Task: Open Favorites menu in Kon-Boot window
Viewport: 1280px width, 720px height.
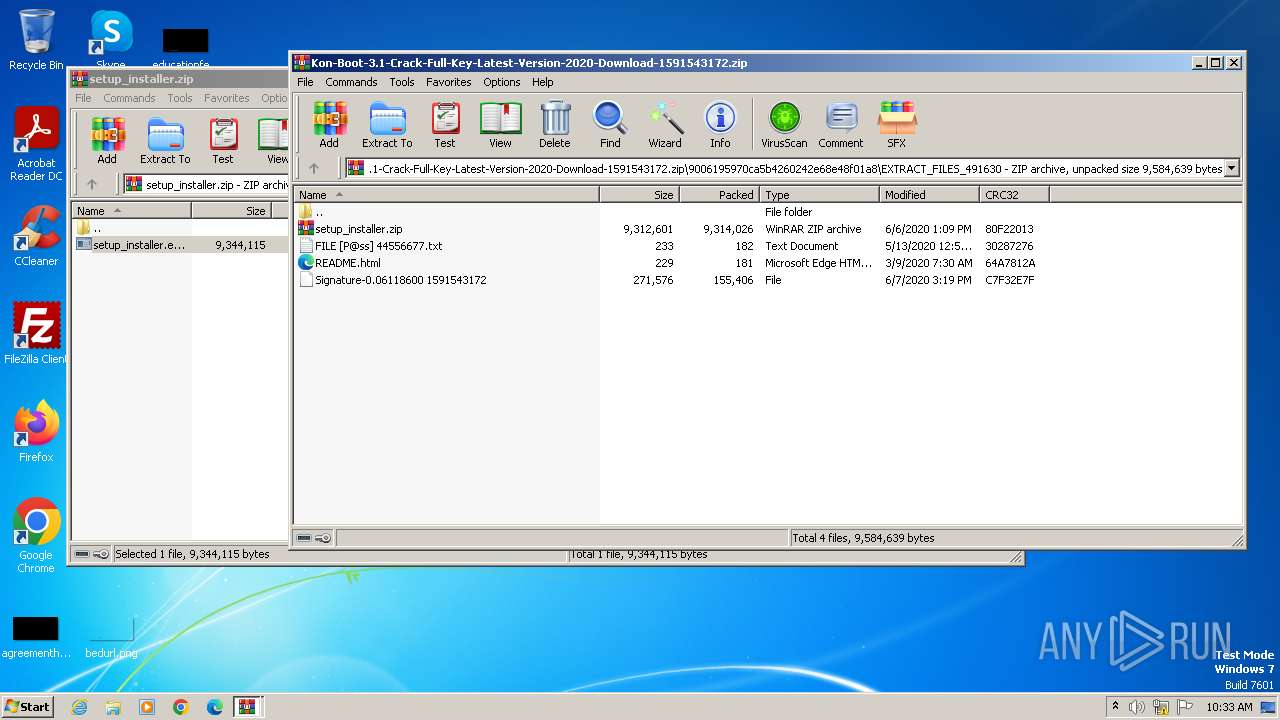Action: [x=449, y=82]
